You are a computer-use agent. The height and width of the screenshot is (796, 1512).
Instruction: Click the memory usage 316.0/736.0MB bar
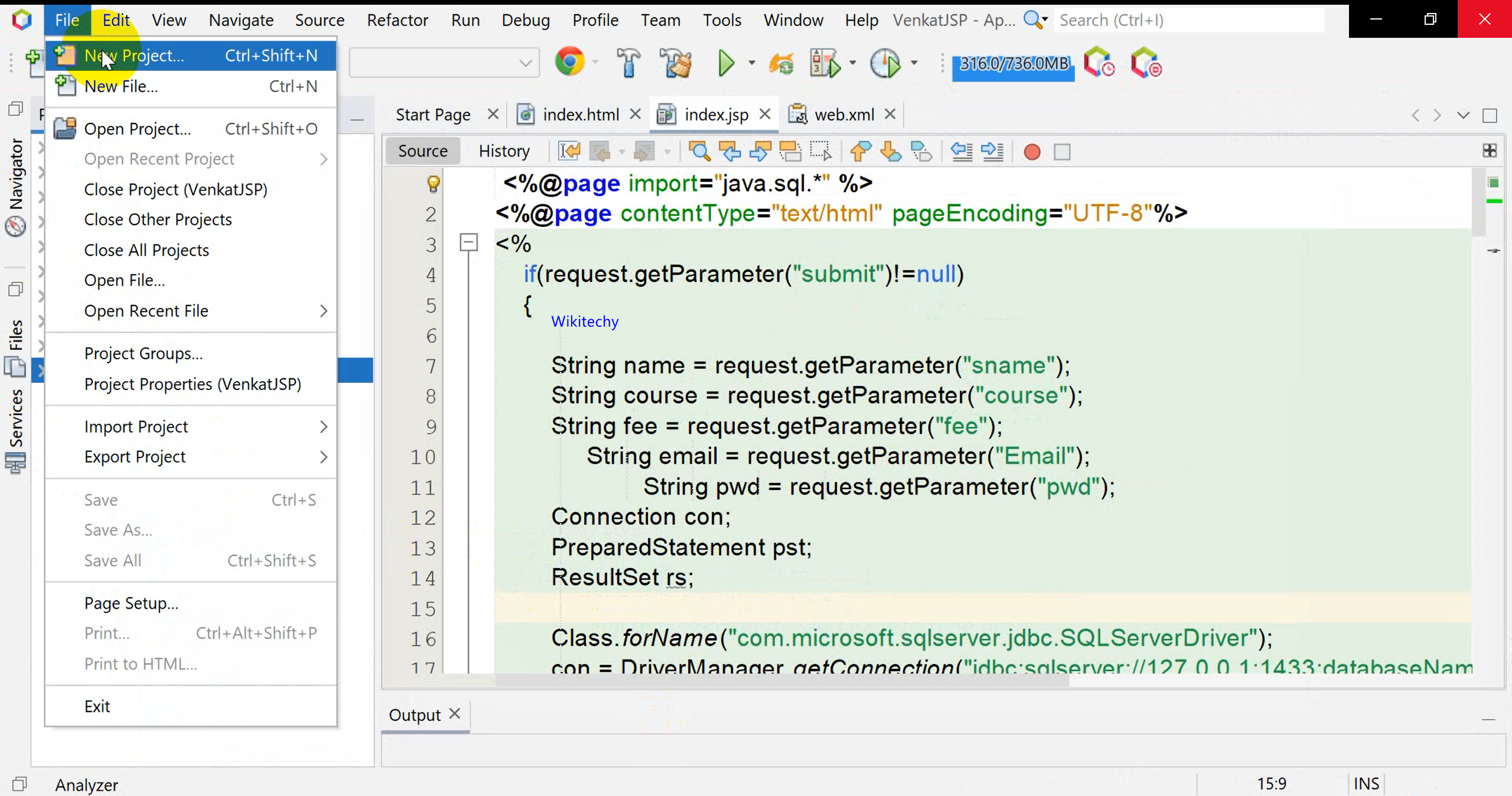[x=1013, y=64]
